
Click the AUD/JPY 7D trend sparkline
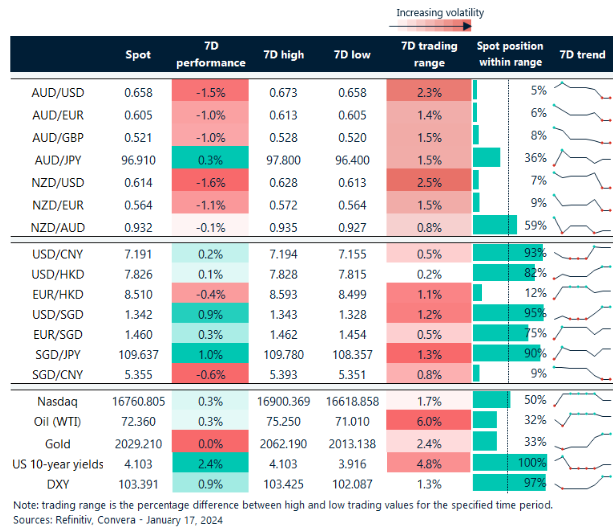click(x=580, y=157)
